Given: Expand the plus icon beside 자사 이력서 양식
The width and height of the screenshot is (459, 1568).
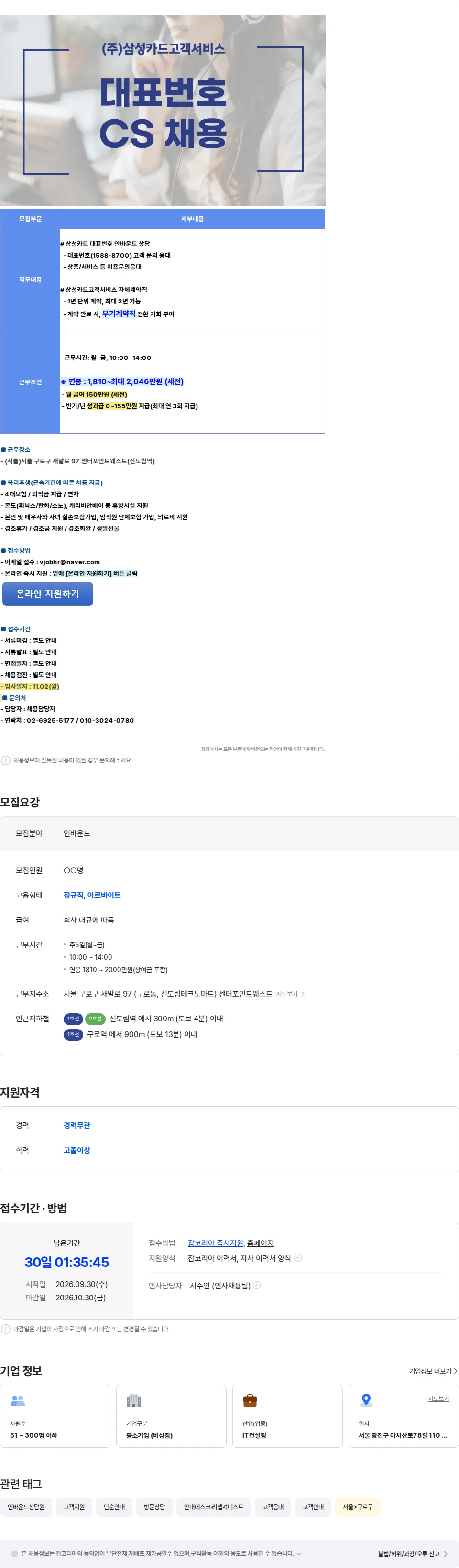Looking at the screenshot, I should tap(298, 1257).
